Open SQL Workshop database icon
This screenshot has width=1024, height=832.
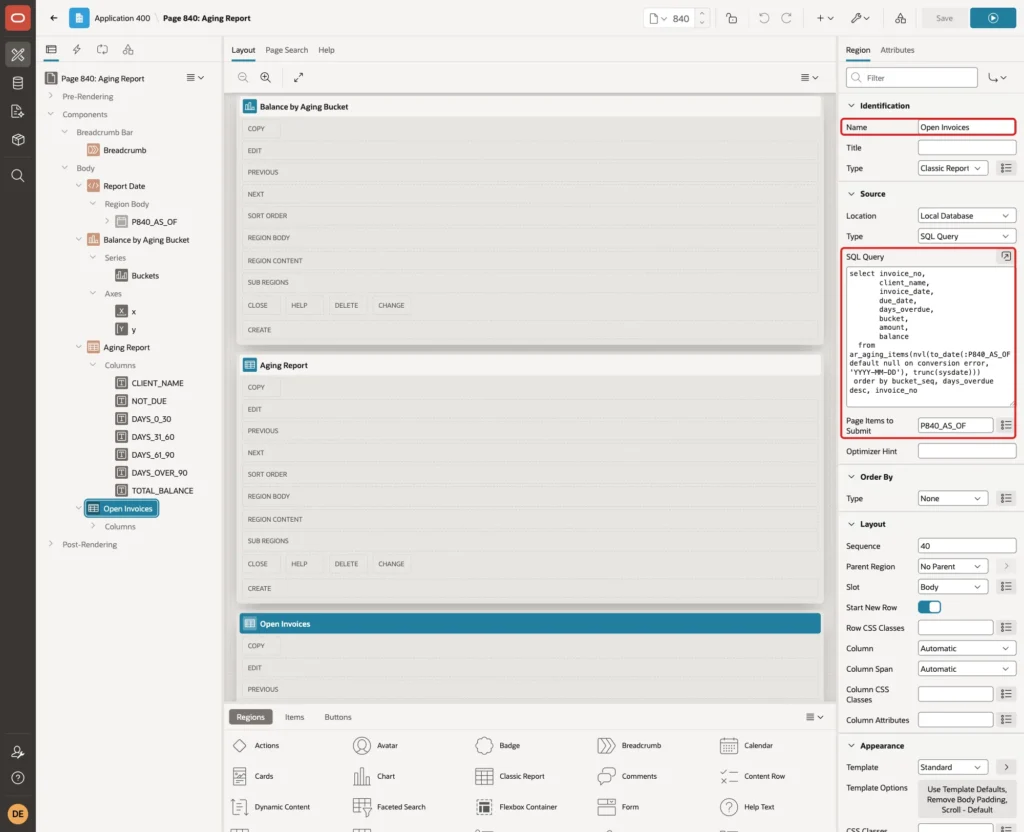tap(18, 83)
